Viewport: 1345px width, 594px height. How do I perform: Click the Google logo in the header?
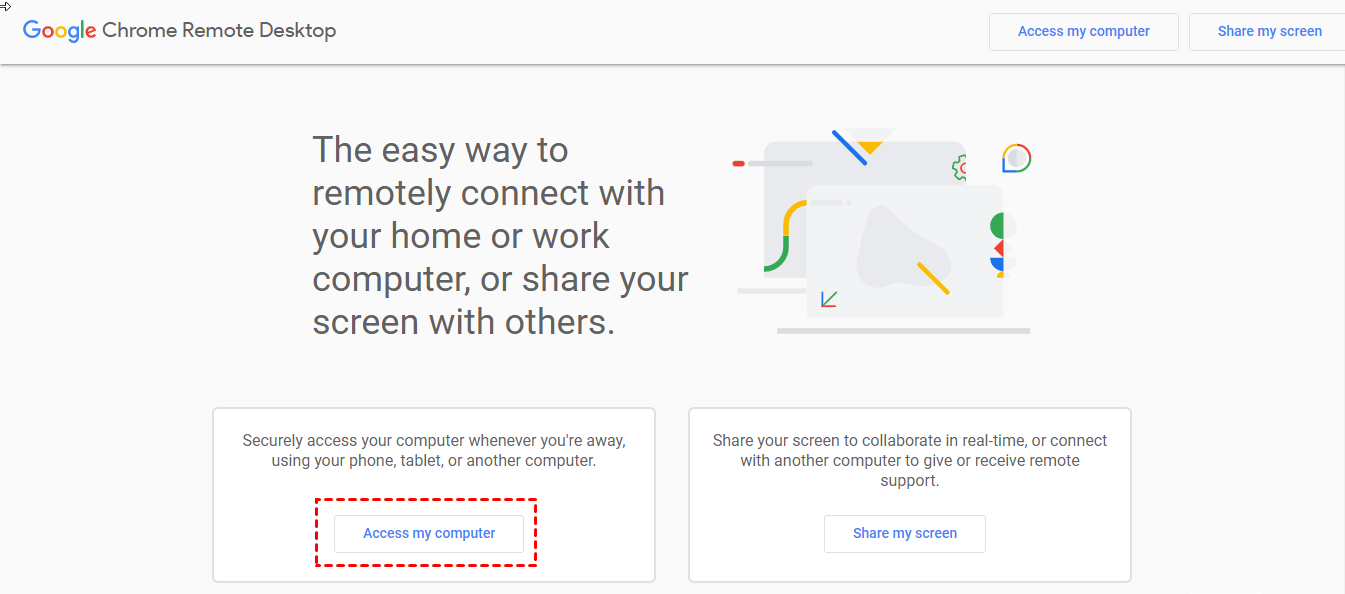tap(59, 31)
